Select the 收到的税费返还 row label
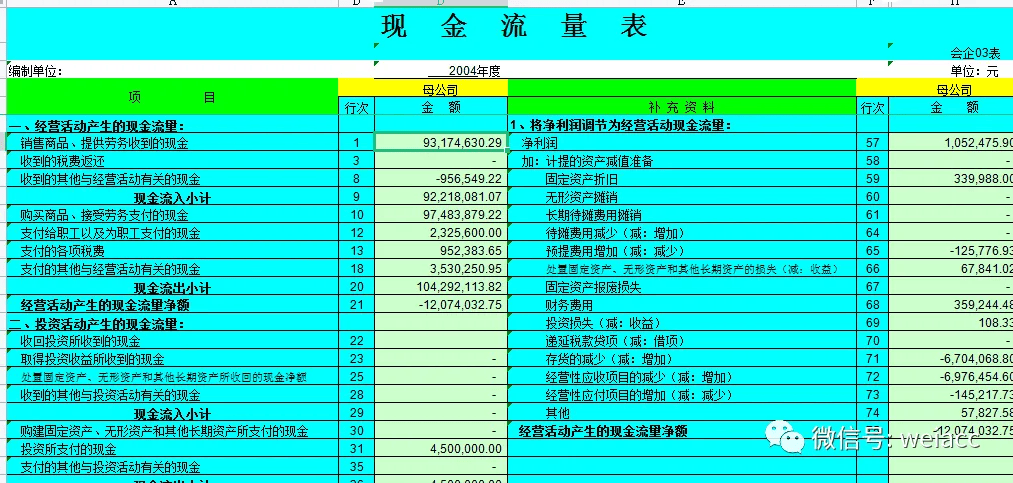Image resolution: width=1013 pixels, height=483 pixels. click(x=63, y=160)
